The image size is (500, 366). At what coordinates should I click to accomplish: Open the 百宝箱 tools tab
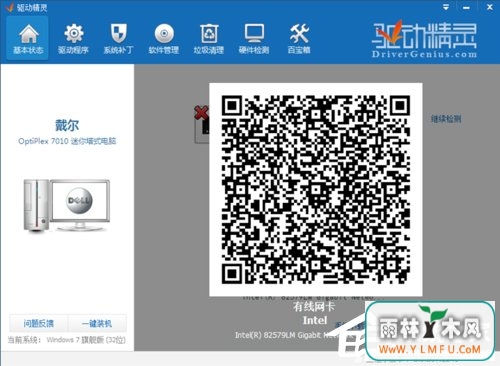[299, 39]
